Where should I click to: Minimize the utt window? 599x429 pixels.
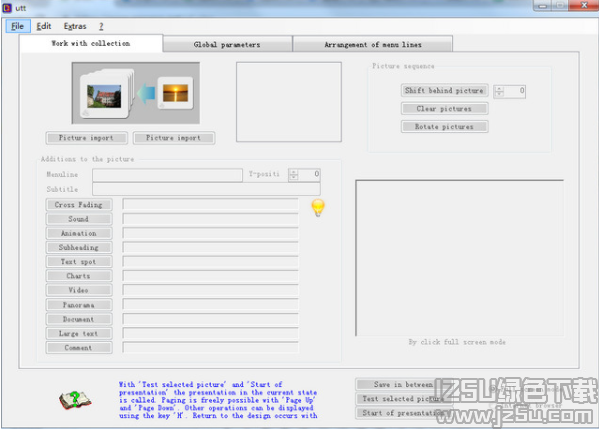[542, 5]
